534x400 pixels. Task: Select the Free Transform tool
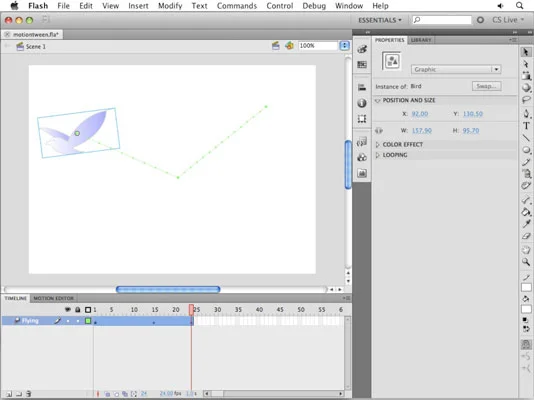tap(526, 75)
